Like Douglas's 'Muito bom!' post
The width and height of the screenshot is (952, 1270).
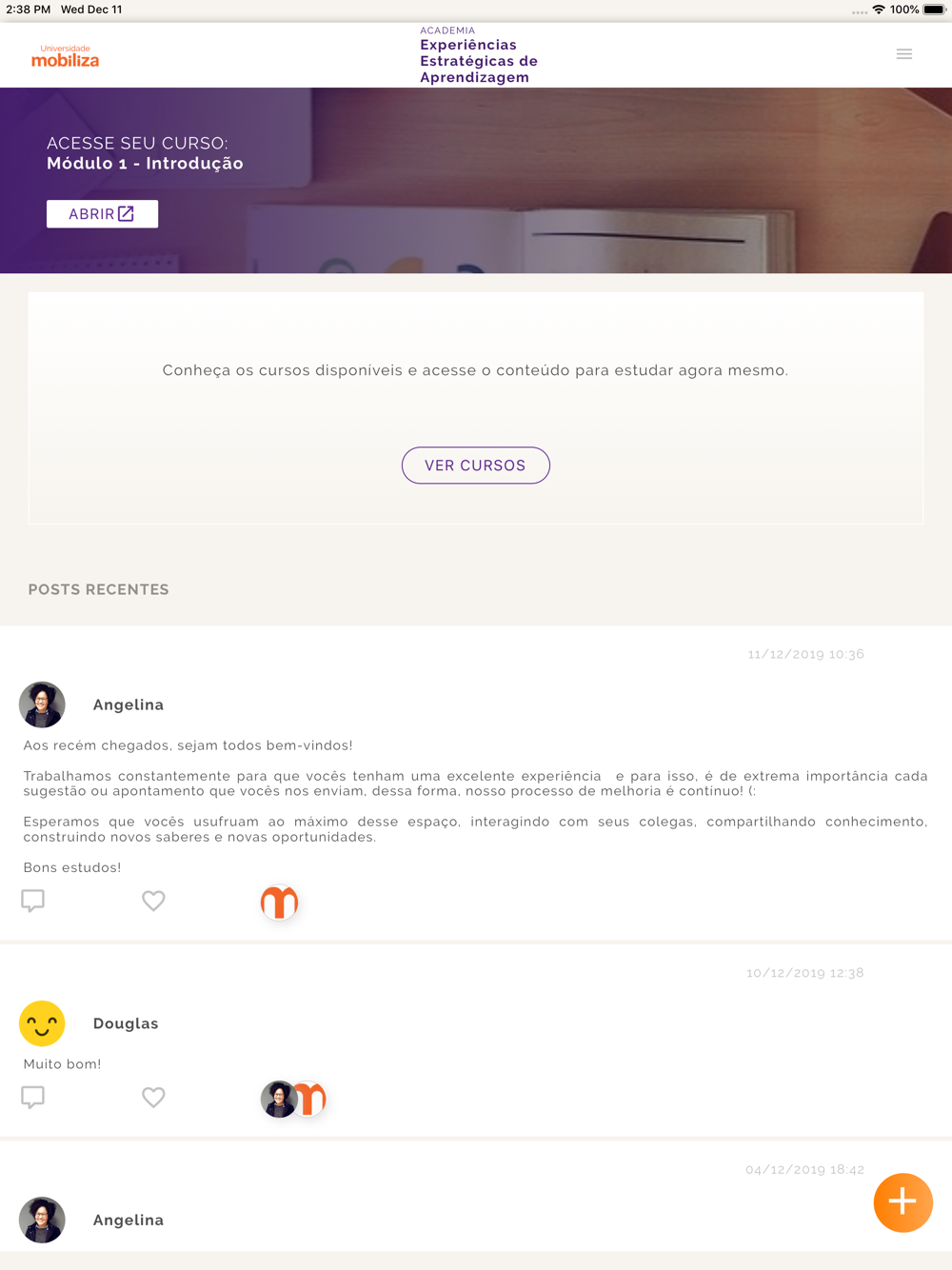point(153,1097)
